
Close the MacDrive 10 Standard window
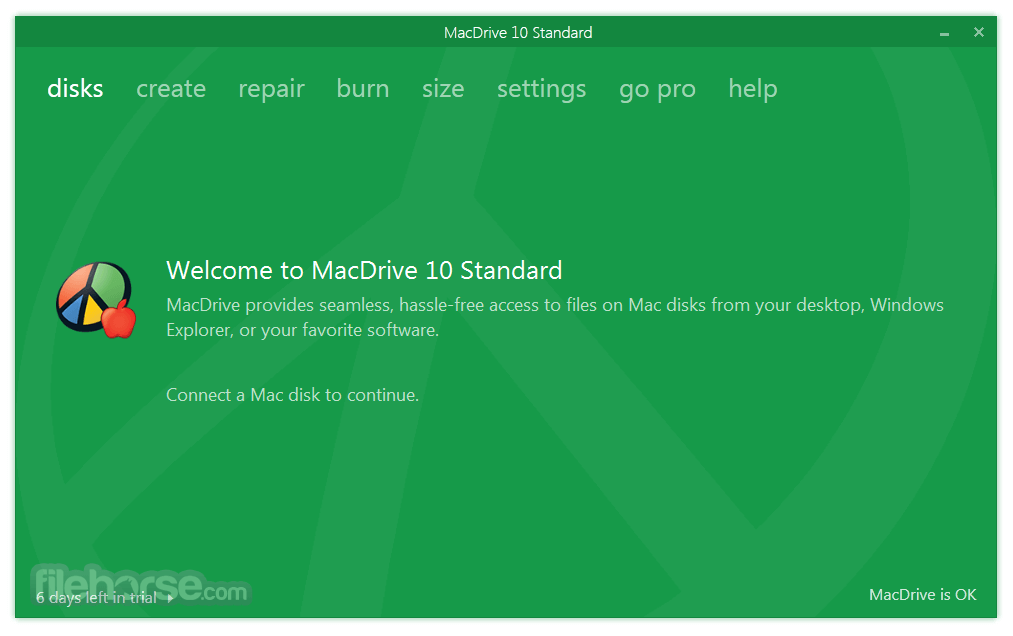coord(979,32)
